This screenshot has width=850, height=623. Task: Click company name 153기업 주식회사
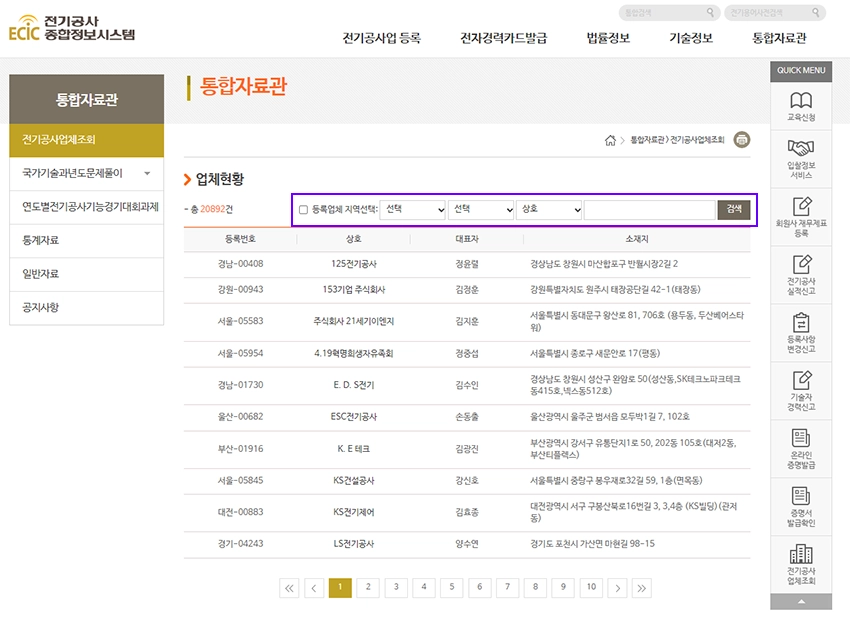point(353,290)
